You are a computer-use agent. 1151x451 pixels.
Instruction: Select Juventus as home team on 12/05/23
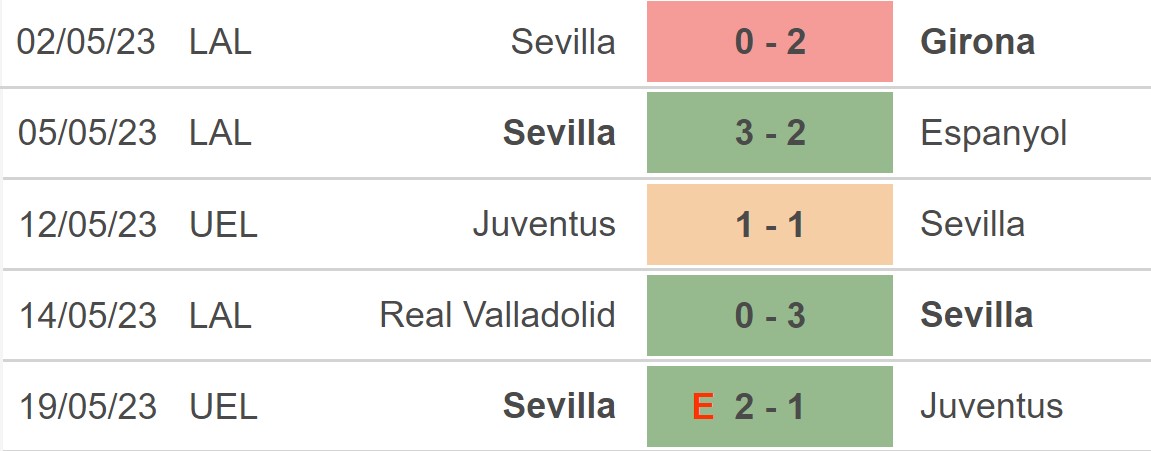pos(544,224)
